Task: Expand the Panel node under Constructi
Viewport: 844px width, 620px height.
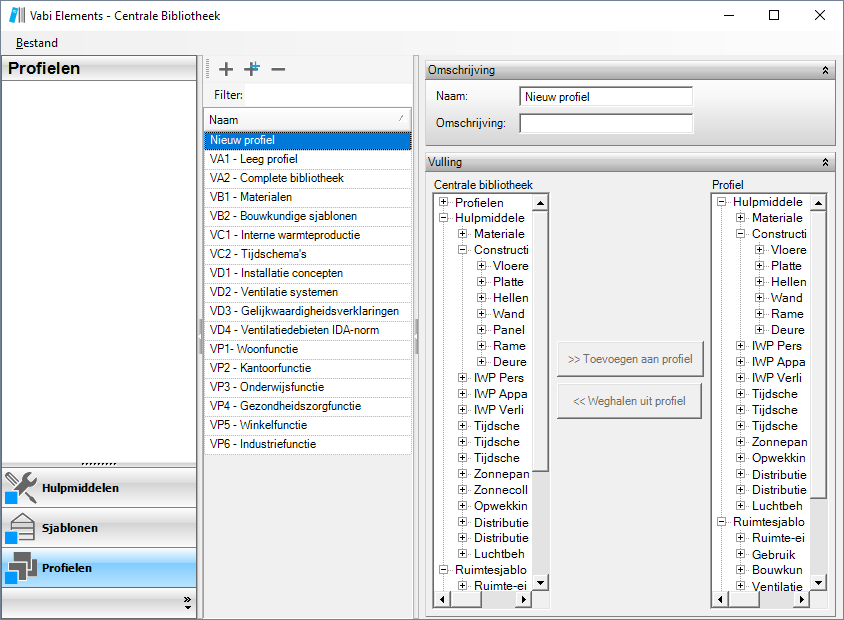Action: tap(482, 330)
